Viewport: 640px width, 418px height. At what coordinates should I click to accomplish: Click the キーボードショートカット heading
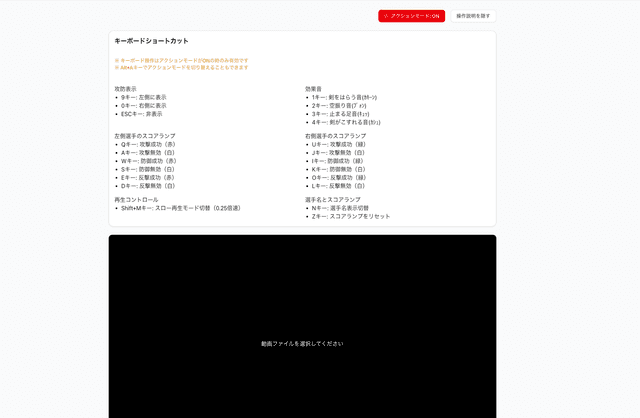coord(151,41)
